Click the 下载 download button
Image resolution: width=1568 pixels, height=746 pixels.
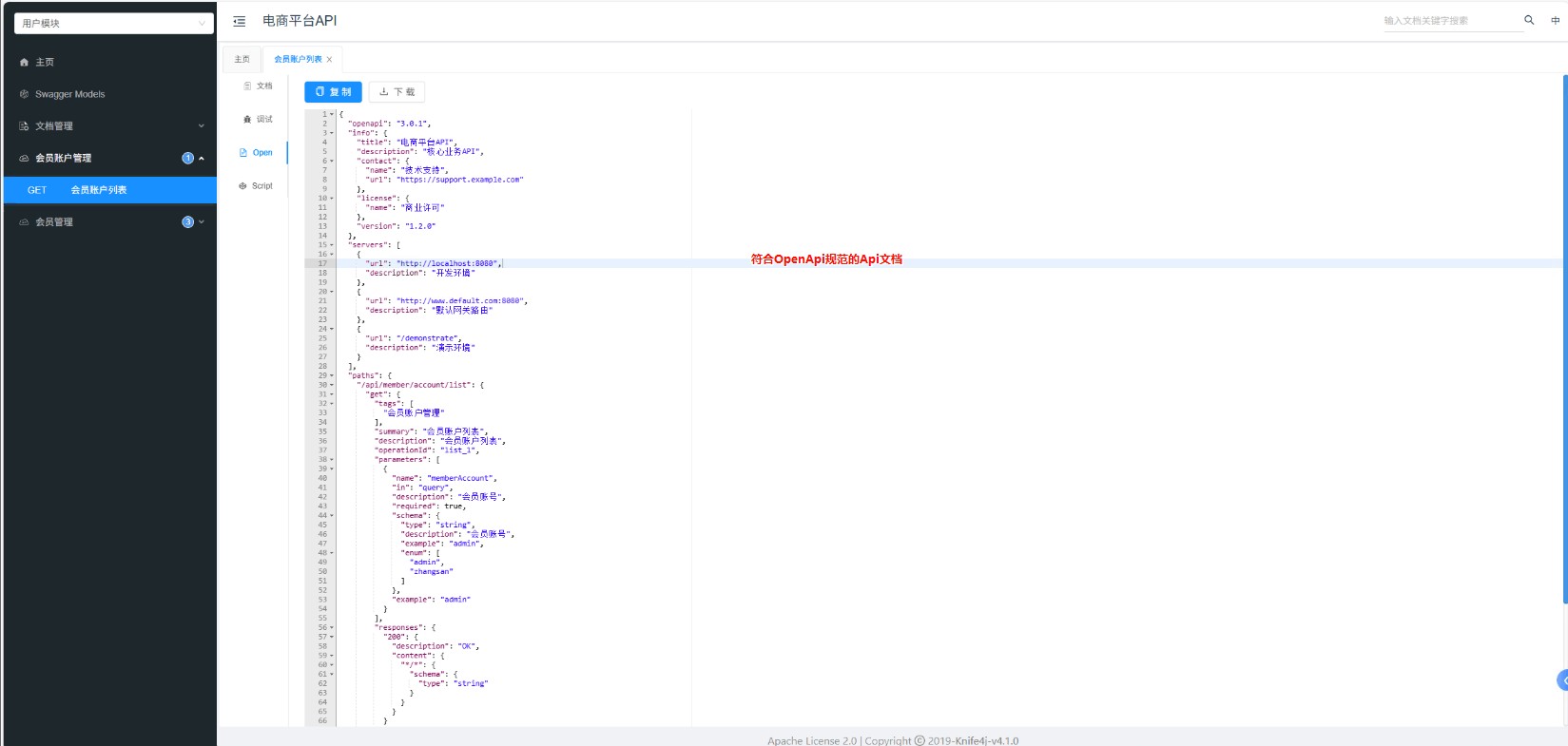click(397, 92)
